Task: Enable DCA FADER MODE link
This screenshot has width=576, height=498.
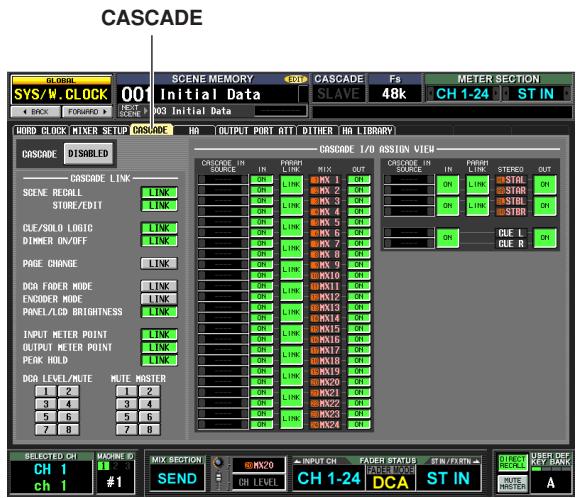Action: (159, 286)
